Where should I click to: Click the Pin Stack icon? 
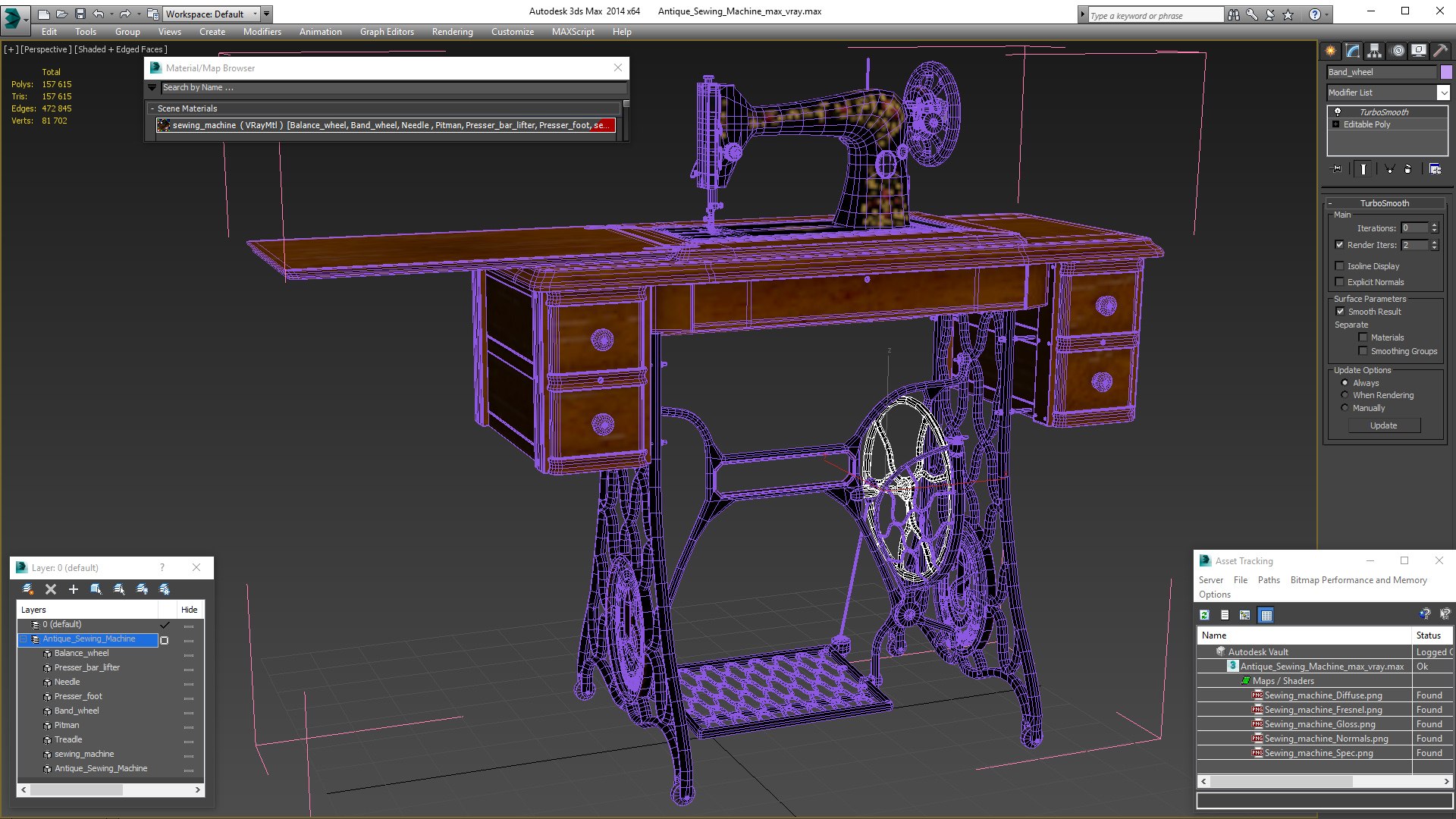click(1337, 169)
